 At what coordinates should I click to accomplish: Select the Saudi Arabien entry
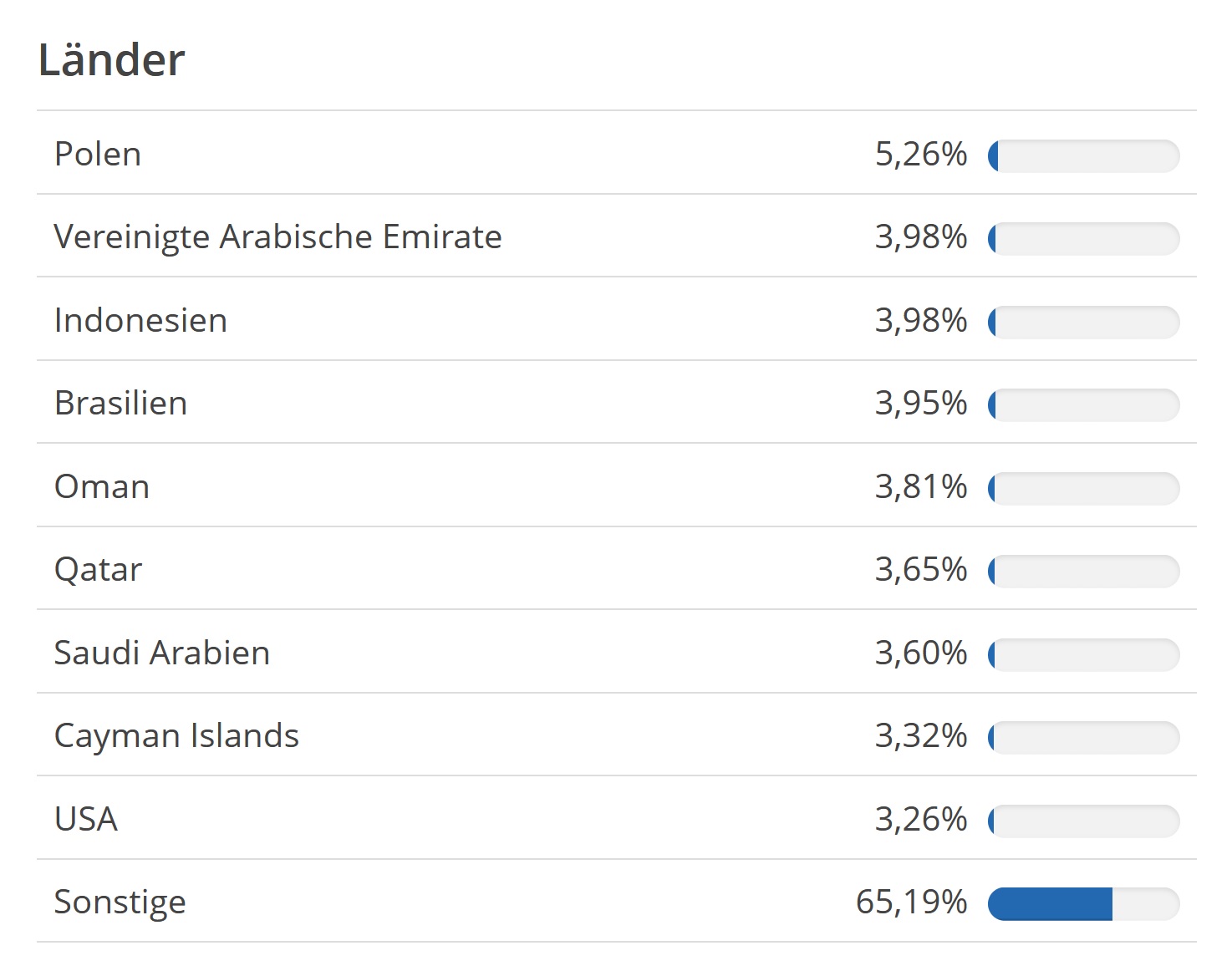click(x=161, y=653)
